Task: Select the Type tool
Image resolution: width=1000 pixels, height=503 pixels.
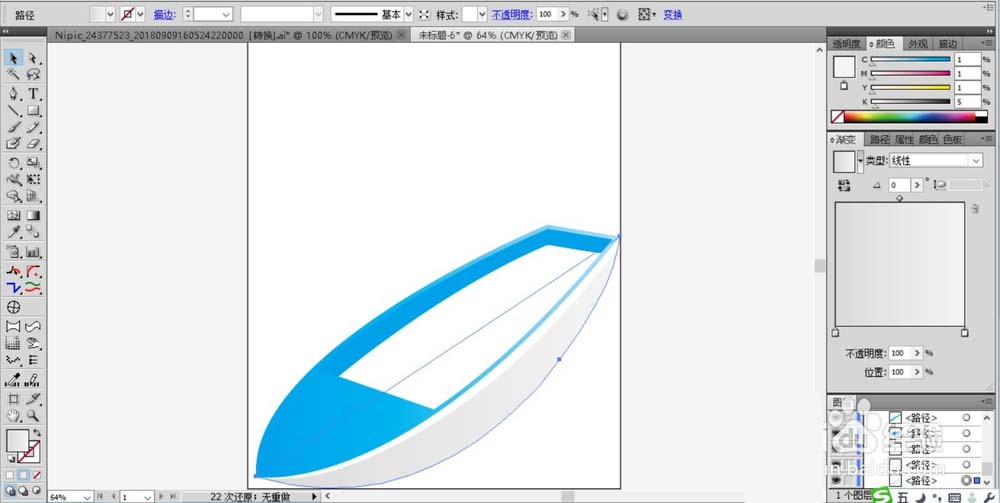Action: 33,94
